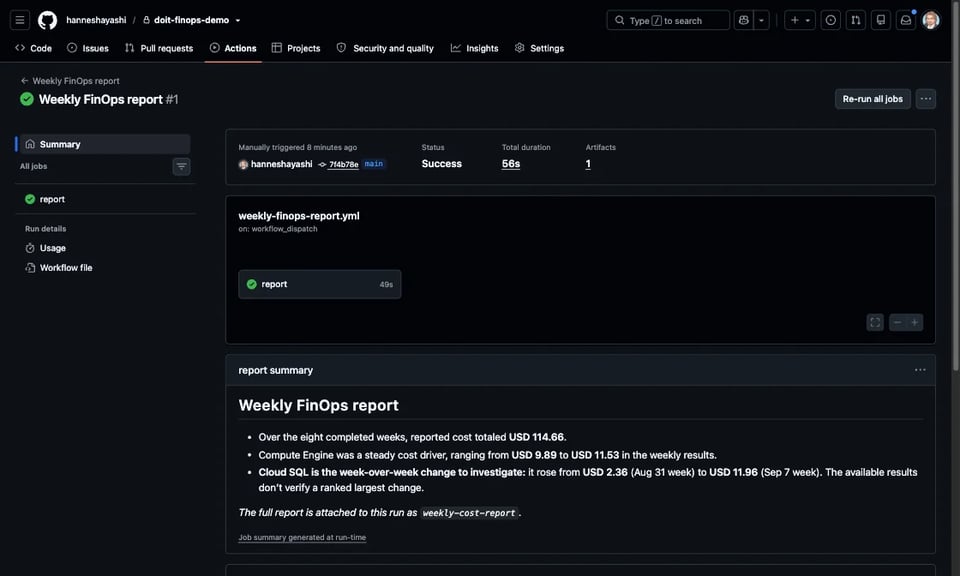The width and height of the screenshot is (960, 576).
Task: Switch to the Code tab
Action: 34,48
